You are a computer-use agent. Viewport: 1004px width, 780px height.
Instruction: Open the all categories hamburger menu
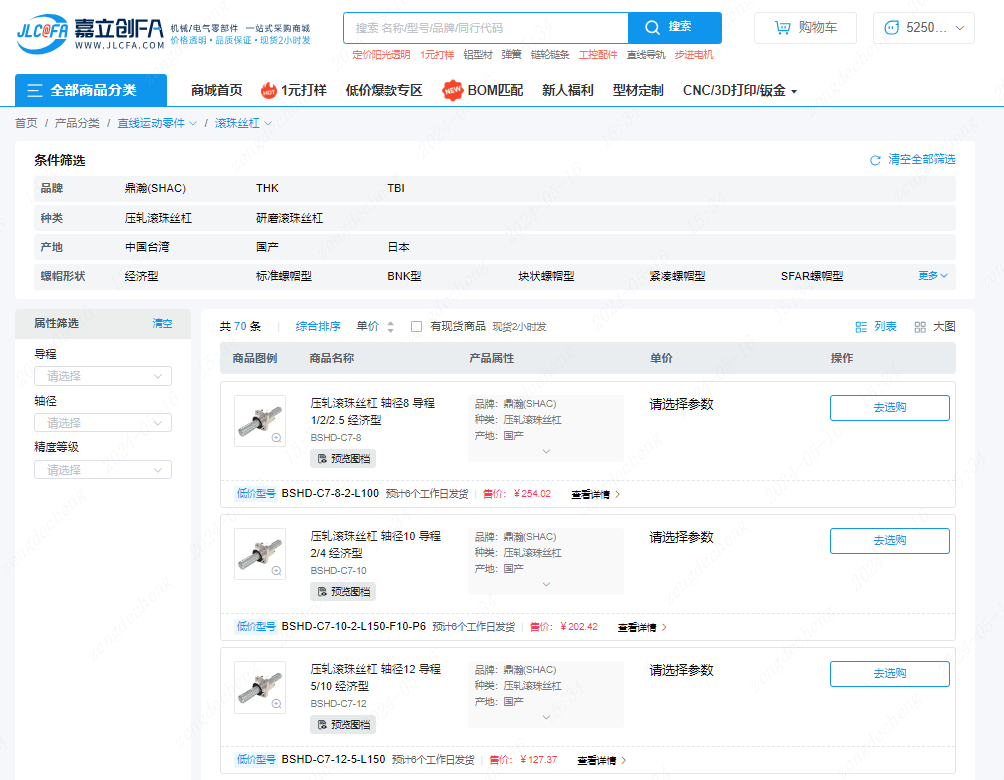click(91, 90)
